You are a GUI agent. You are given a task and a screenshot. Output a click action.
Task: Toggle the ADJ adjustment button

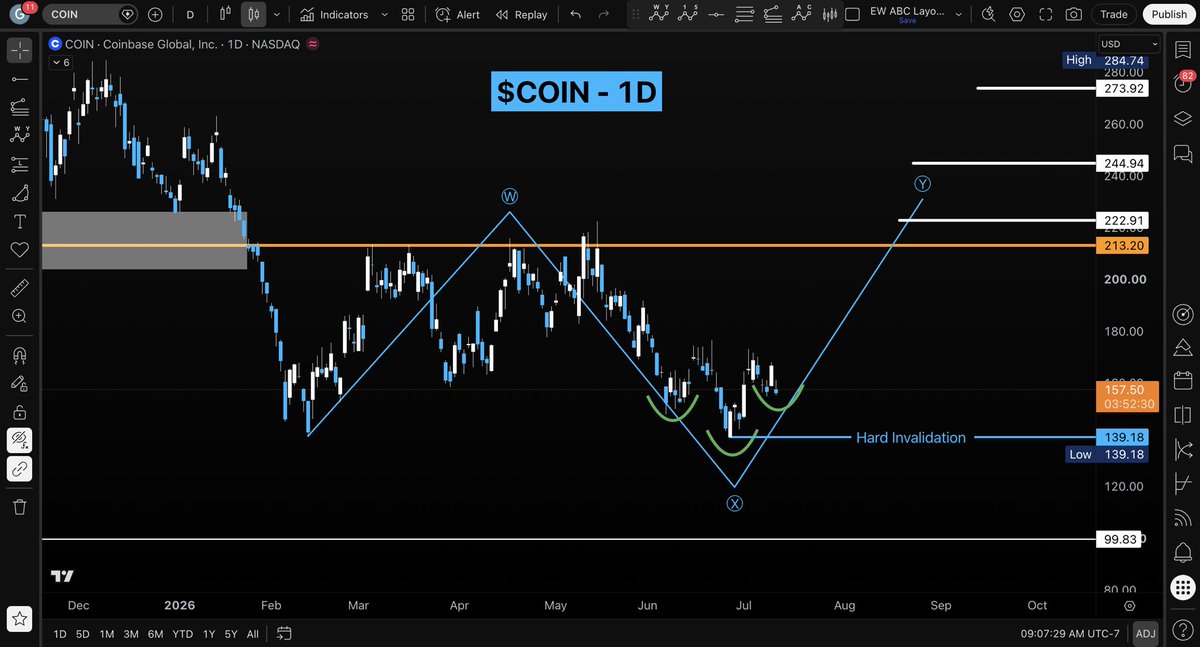coord(1145,633)
